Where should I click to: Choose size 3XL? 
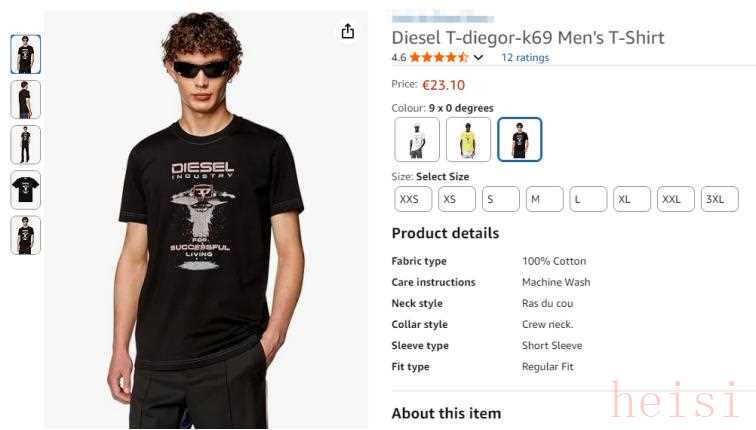coord(720,199)
